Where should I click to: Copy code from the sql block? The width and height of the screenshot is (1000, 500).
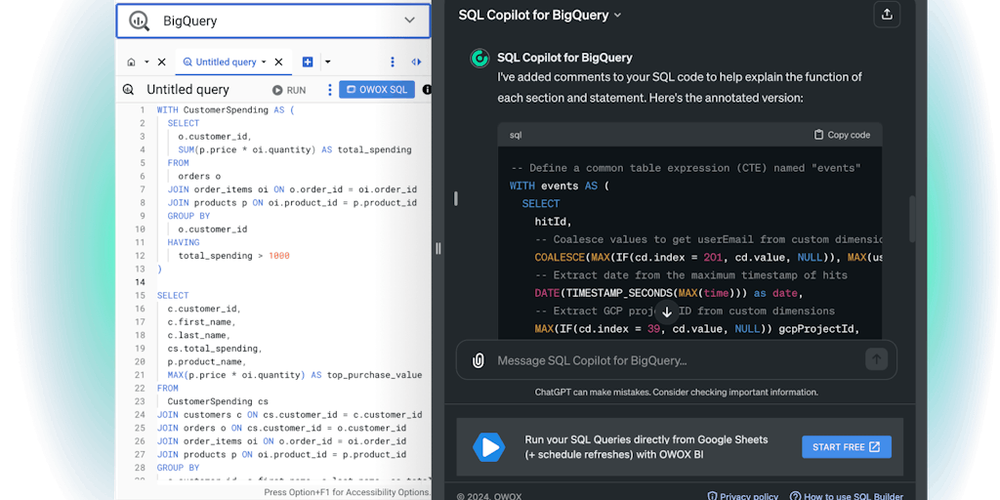click(x=842, y=135)
